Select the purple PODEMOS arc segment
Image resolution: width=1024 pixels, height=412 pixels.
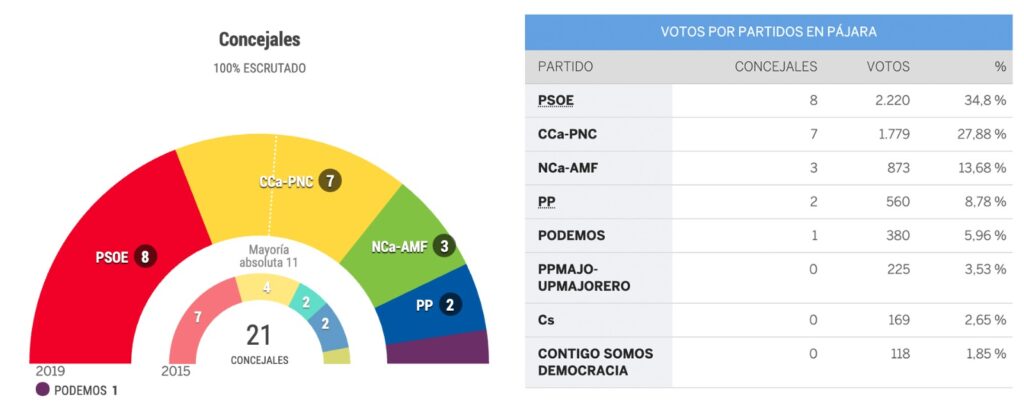[438, 349]
